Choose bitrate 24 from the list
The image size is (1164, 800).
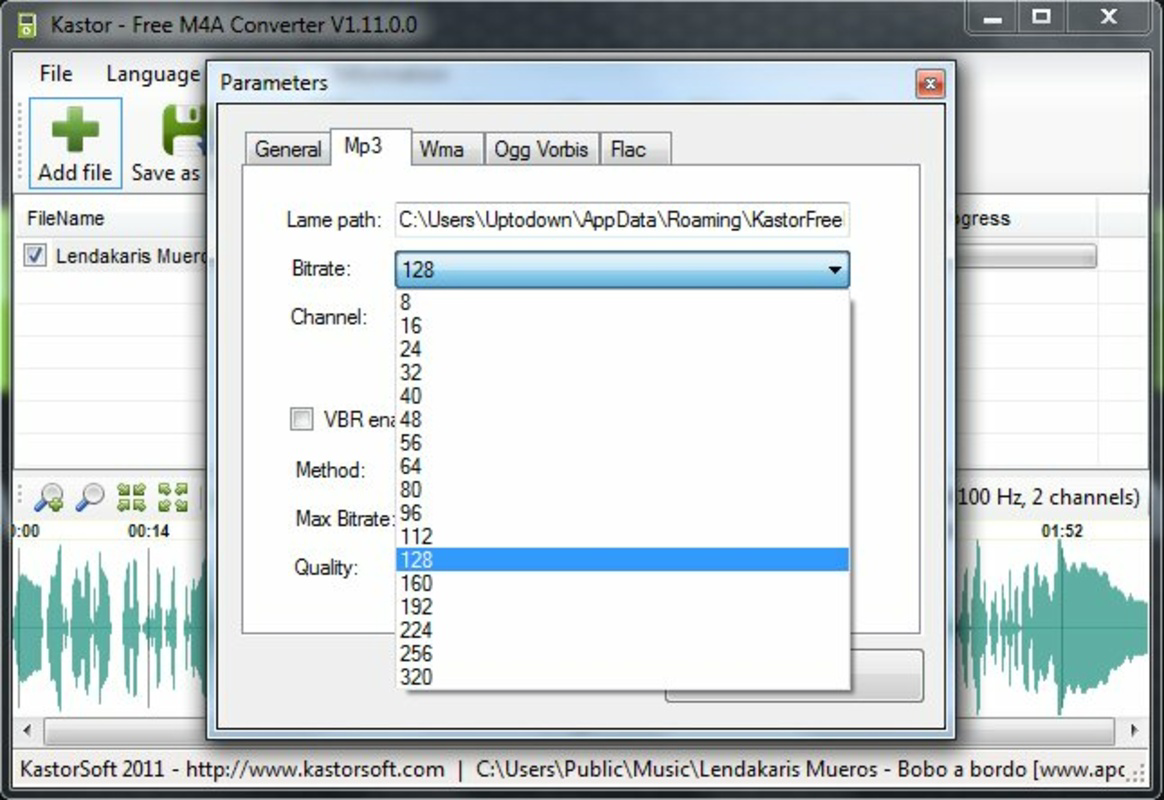coord(621,349)
